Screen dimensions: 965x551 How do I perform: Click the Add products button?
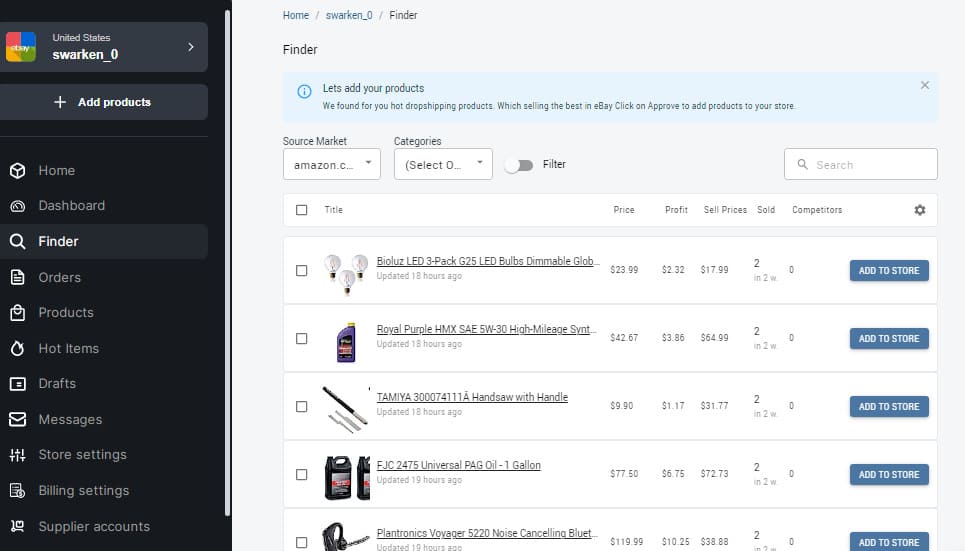[x=104, y=102]
